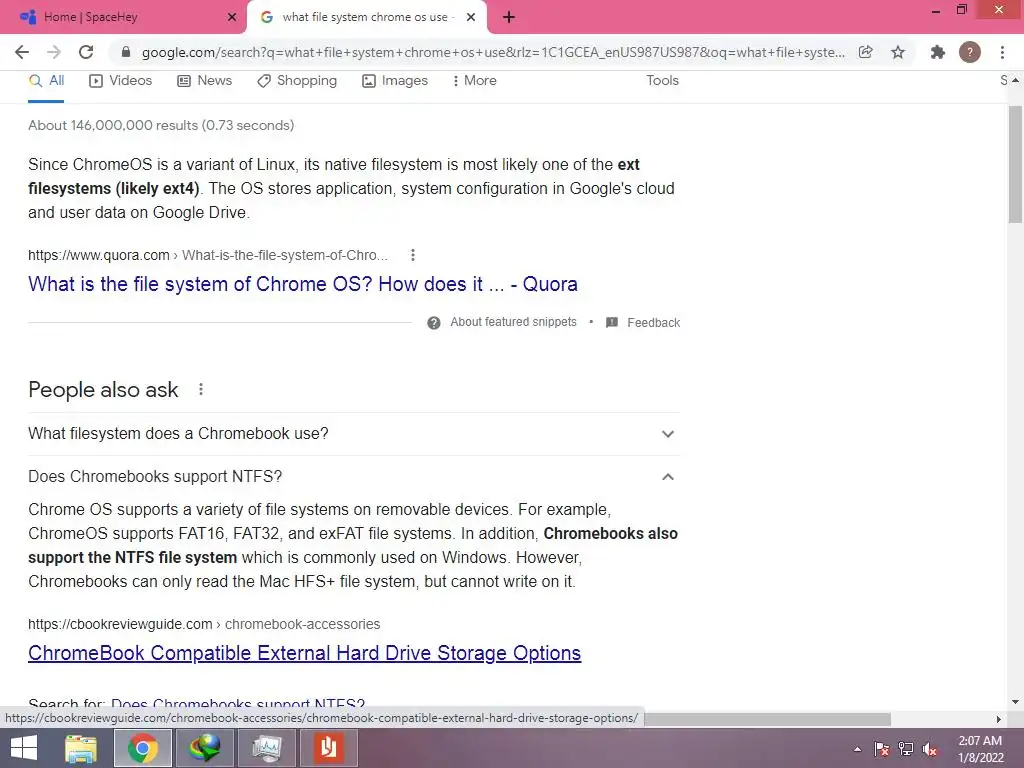Open ChromeBook Compatible External Hard Drive link
1024x768 pixels.
click(x=304, y=653)
